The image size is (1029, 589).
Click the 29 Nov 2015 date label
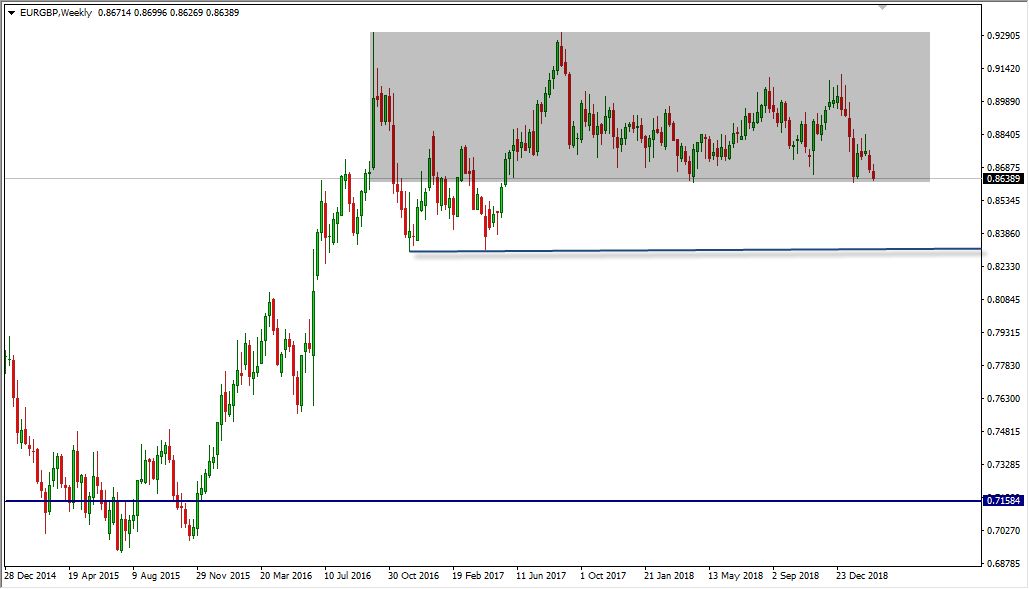pos(223,575)
